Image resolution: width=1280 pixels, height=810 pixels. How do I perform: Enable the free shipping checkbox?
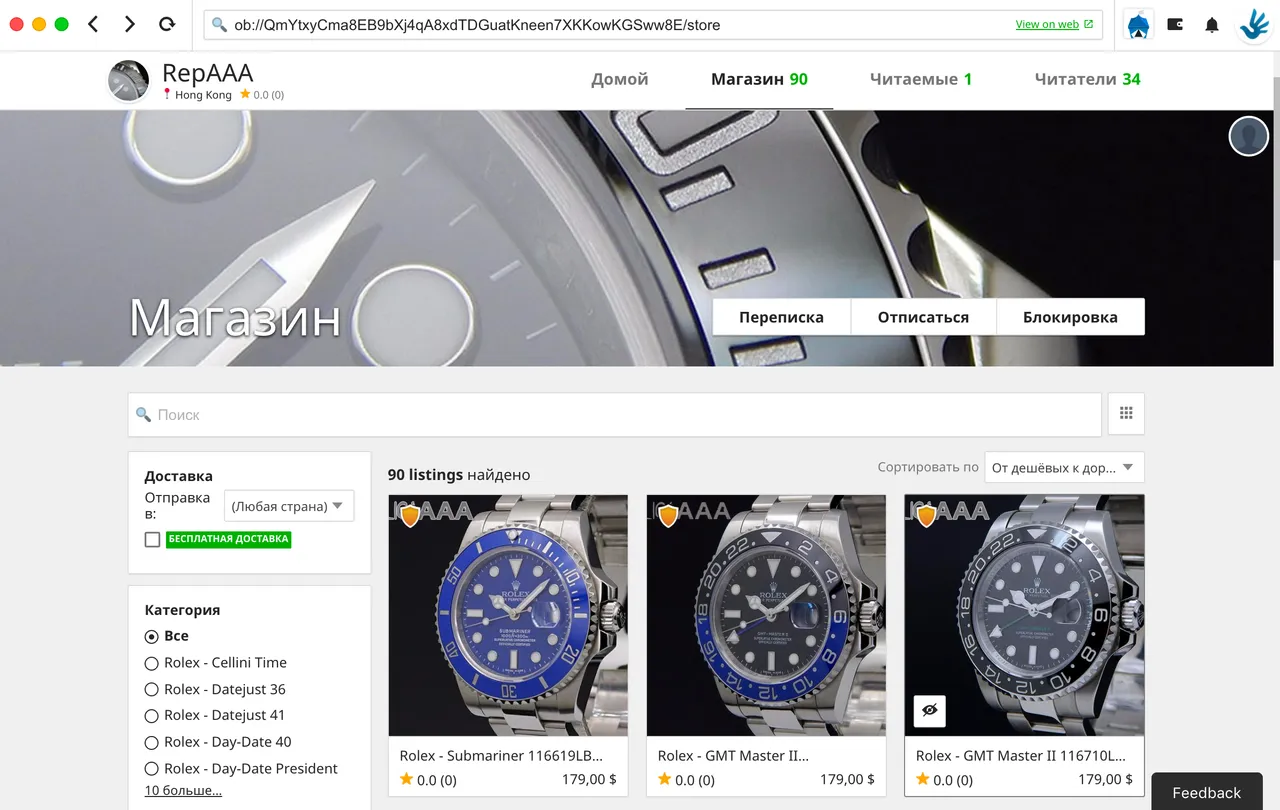click(152, 539)
